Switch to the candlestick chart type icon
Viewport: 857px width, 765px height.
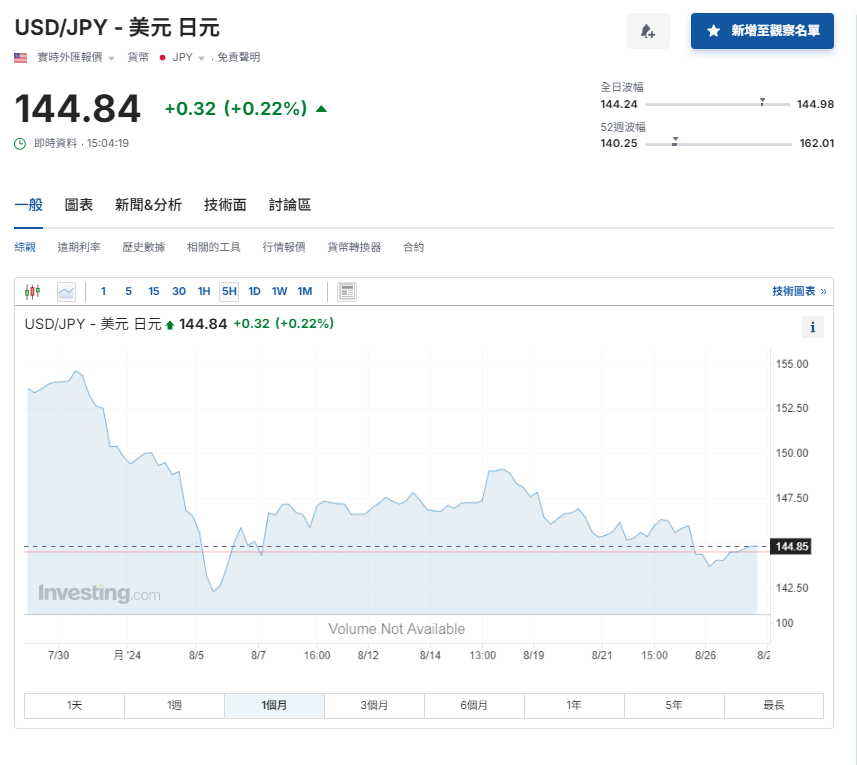click(32, 292)
